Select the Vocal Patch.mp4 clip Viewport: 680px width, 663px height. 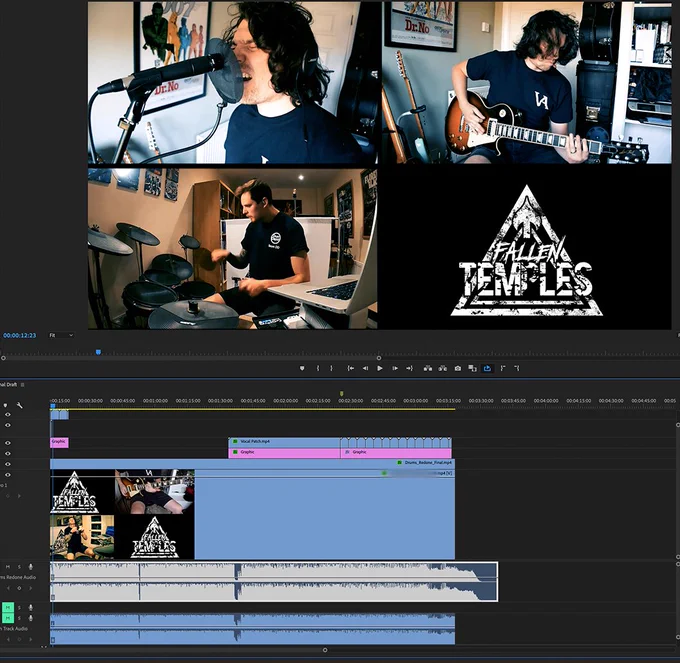pos(284,441)
